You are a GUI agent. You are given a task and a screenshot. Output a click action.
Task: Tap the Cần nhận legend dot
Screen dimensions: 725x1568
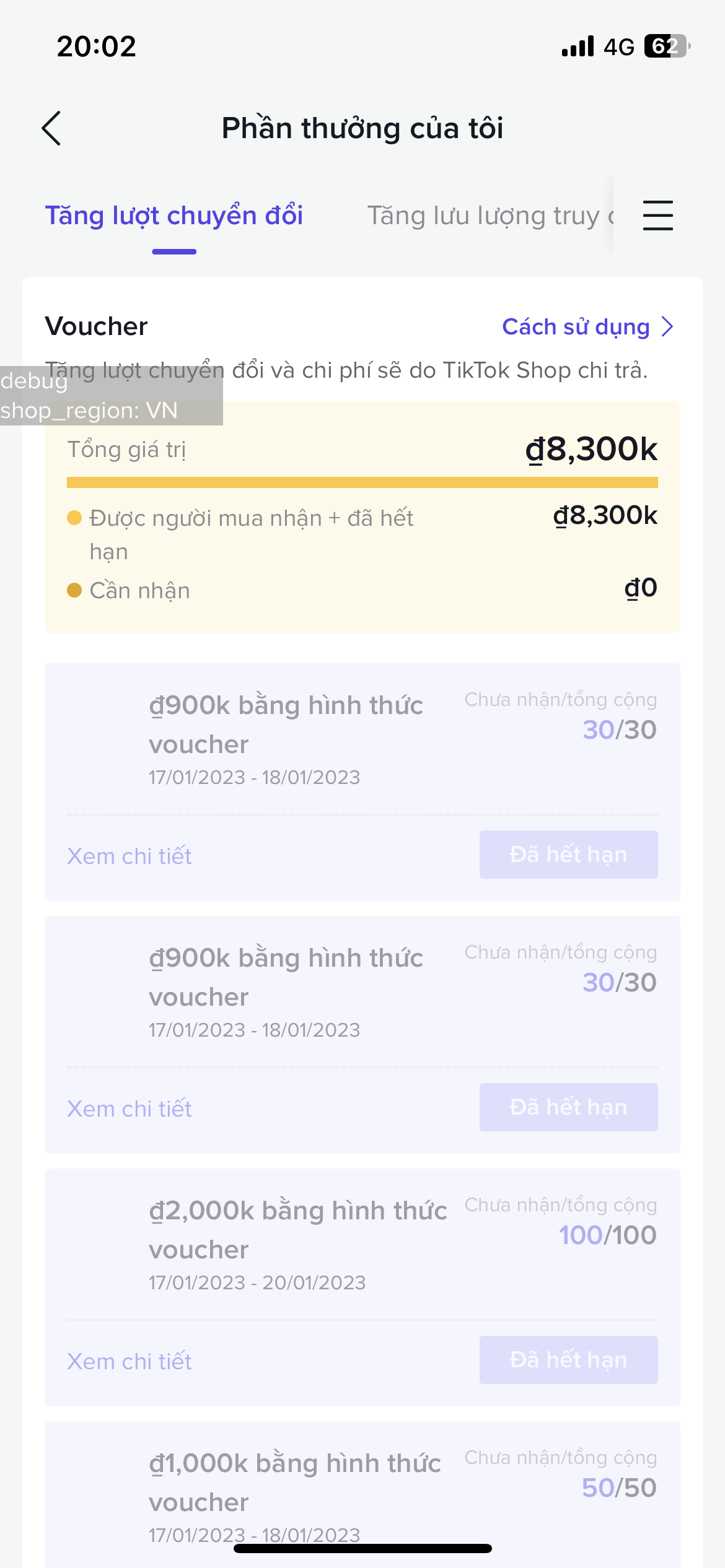point(74,590)
